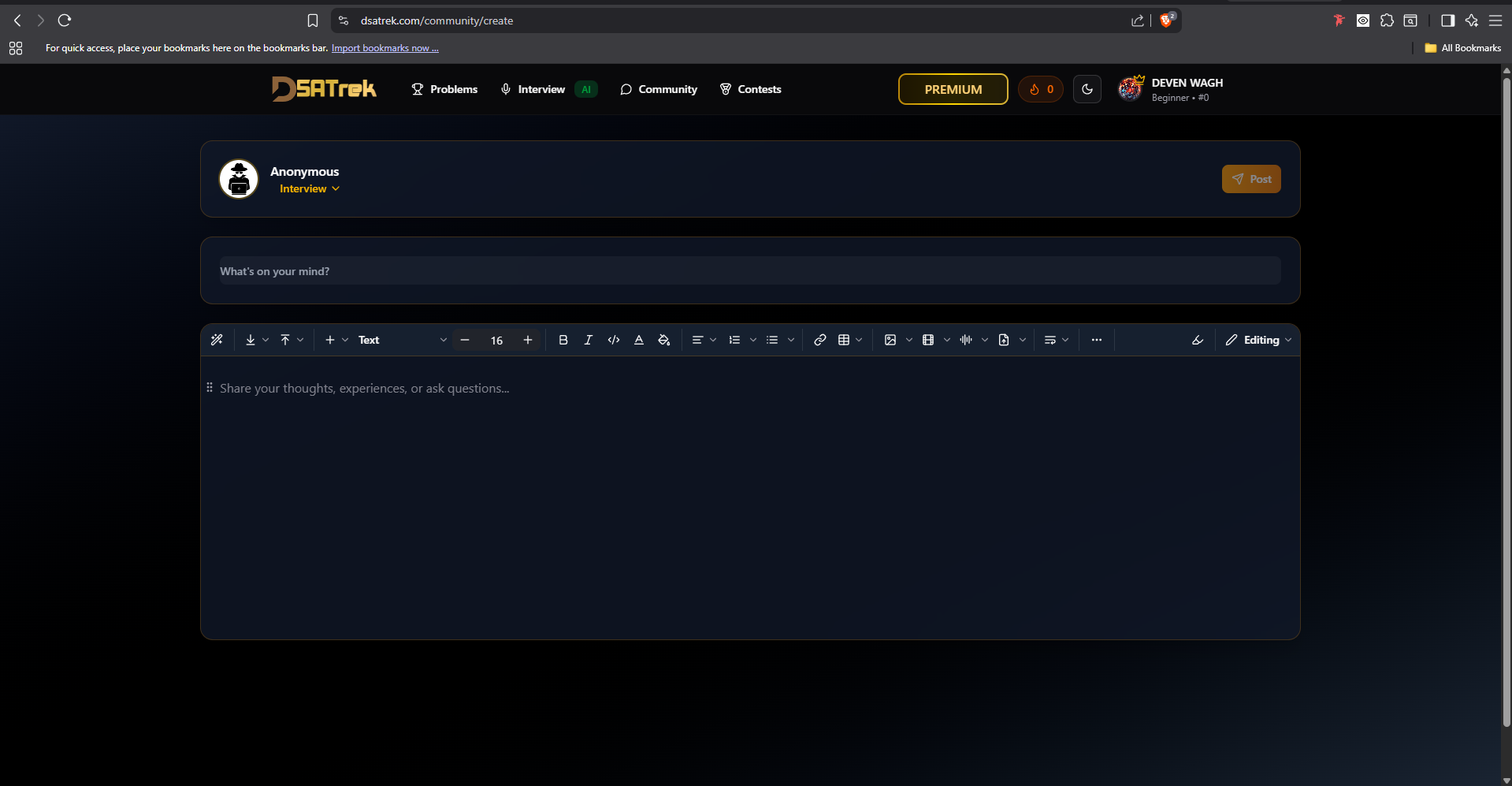Expand the table dropdown chevron

(859, 340)
